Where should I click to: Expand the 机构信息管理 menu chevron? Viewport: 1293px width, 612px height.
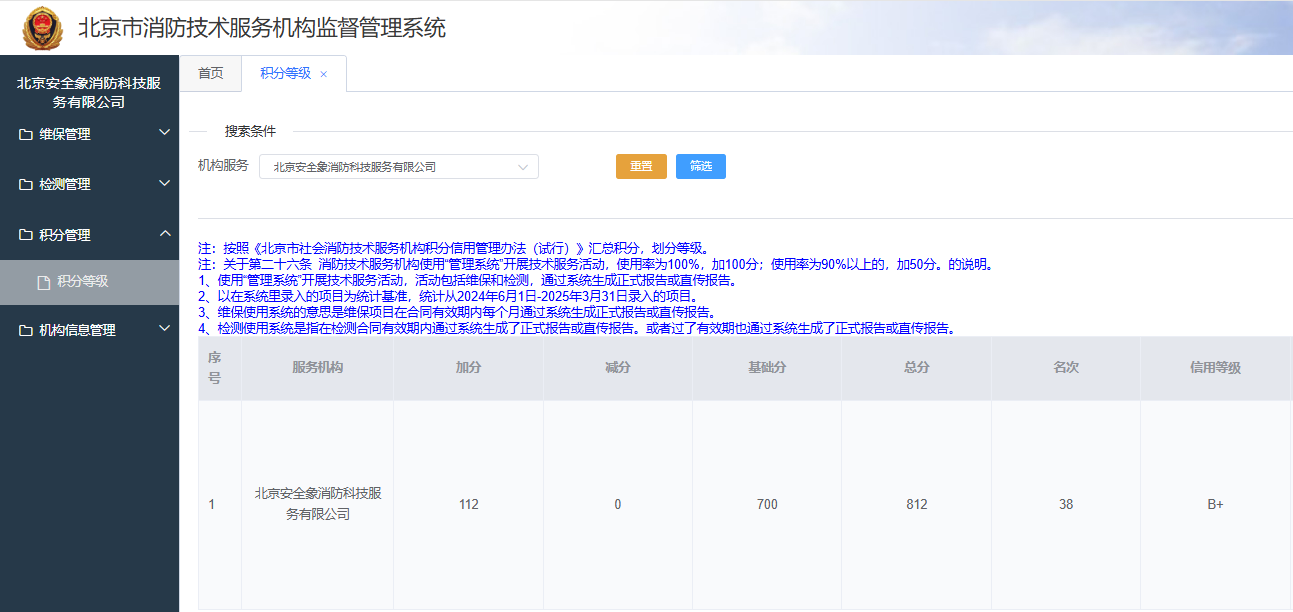164,328
